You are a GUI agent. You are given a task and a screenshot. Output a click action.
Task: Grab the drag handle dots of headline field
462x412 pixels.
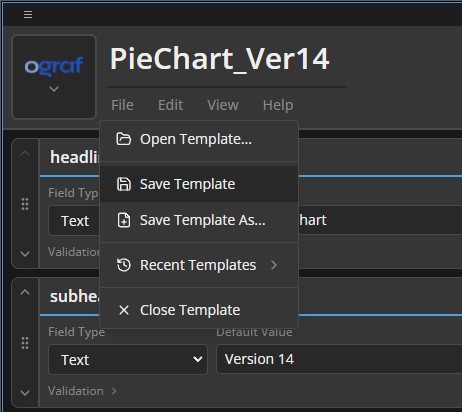click(x=25, y=204)
